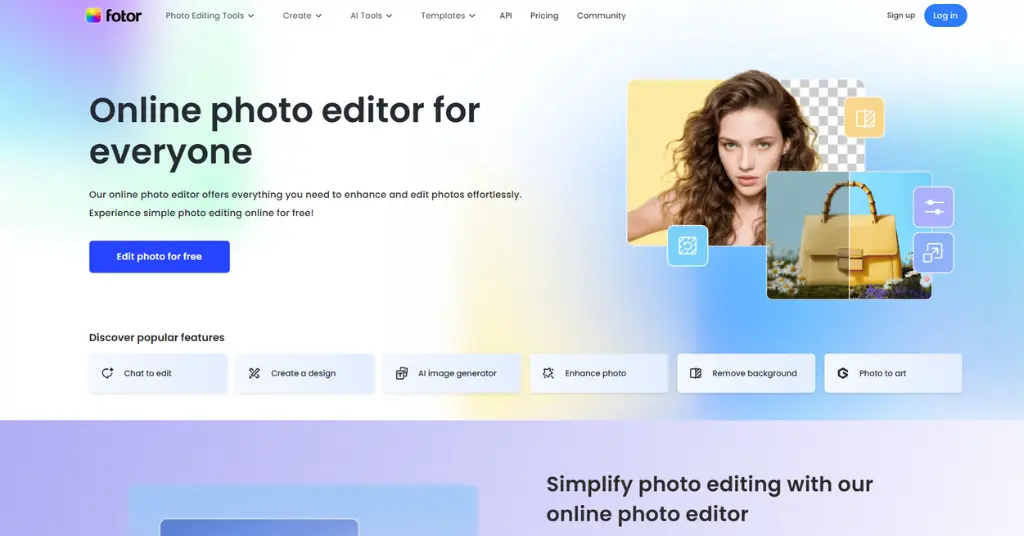Expand the Photo Editing Tools dropdown
Image resolution: width=1024 pixels, height=536 pixels.
(x=210, y=16)
